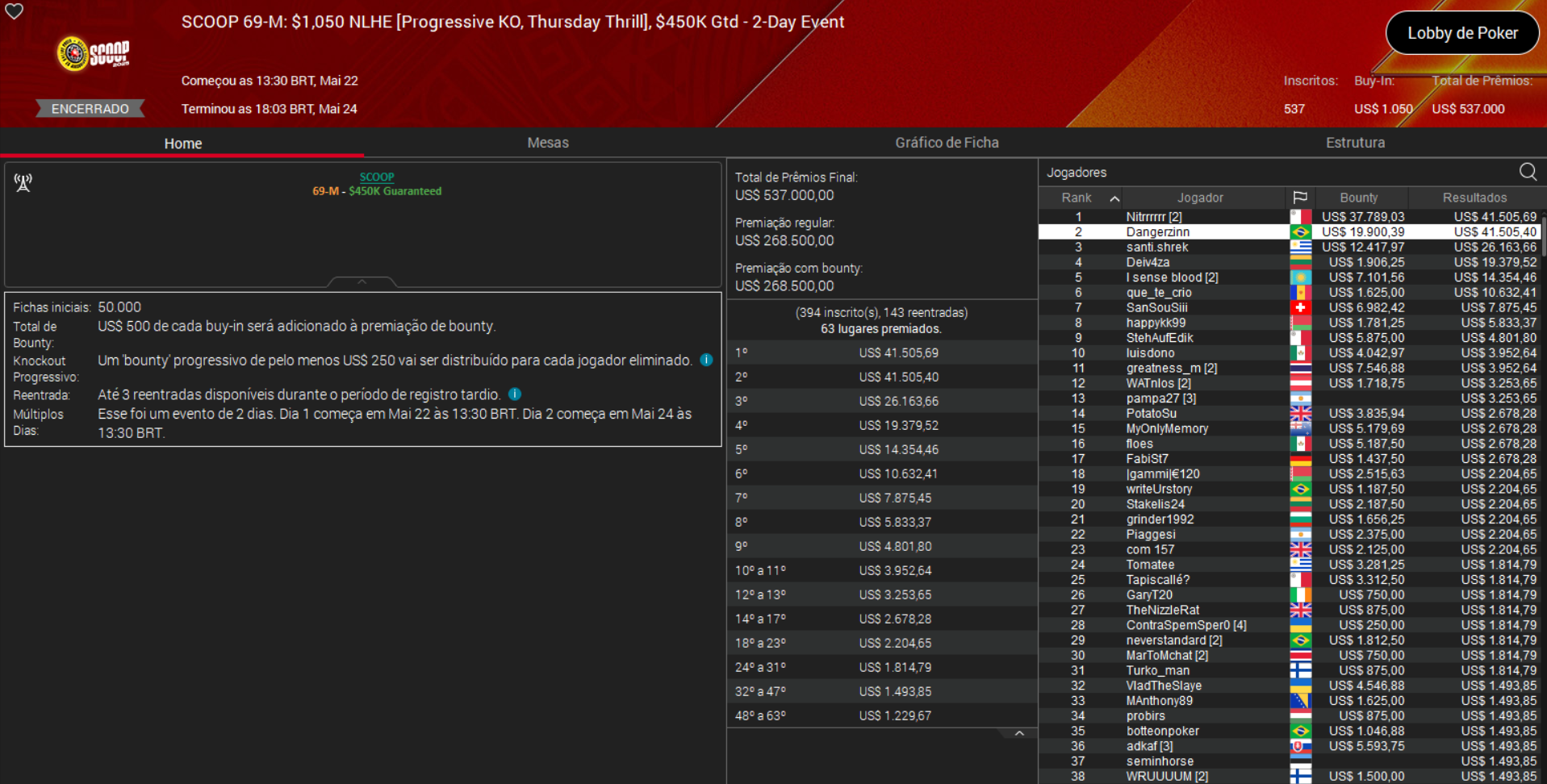Screen dimensions: 1547x784
Task: Click the ENCERRADO status badge
Action: 90,109
